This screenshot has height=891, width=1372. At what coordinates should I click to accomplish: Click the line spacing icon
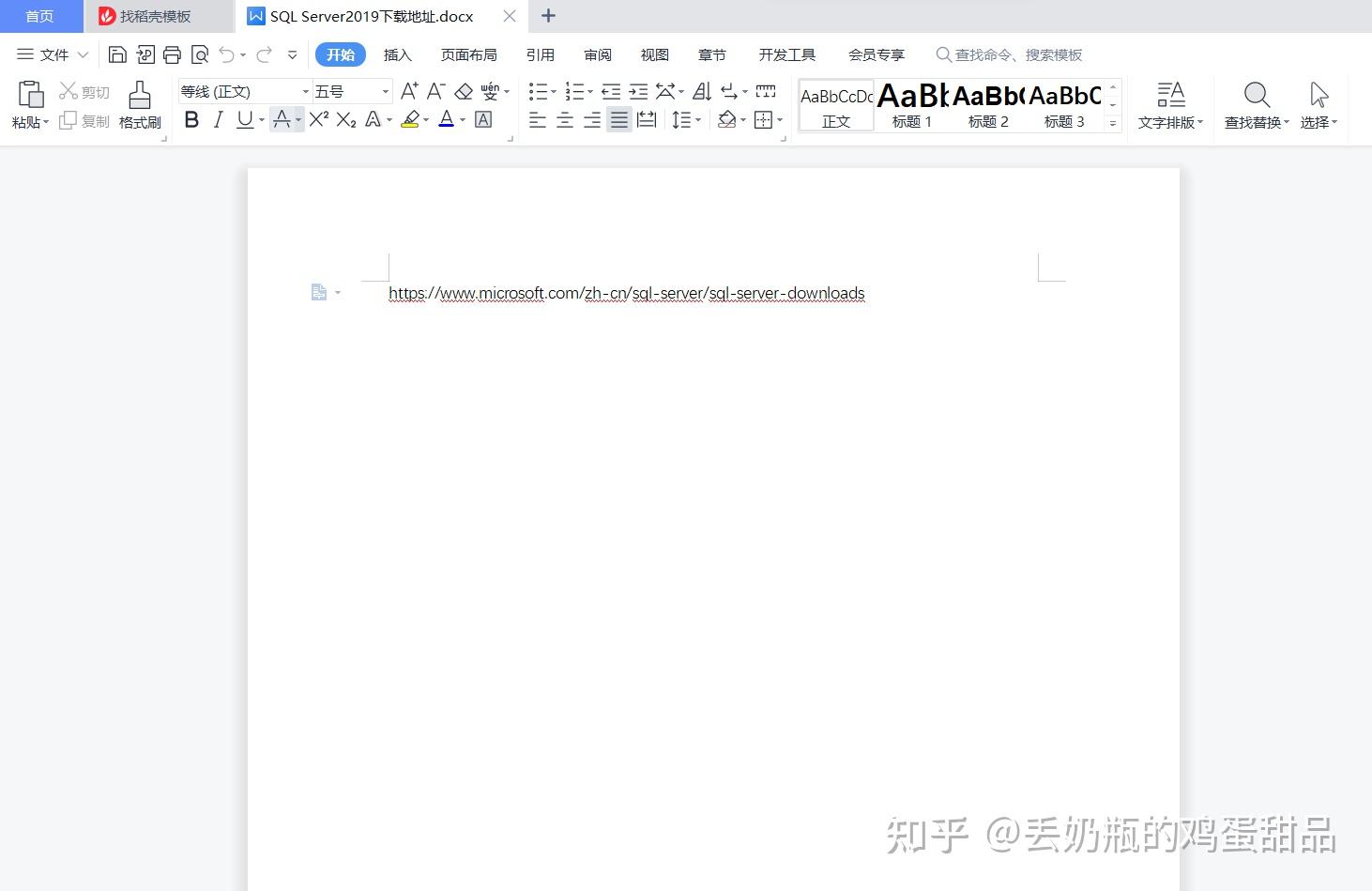coord(681,119)
